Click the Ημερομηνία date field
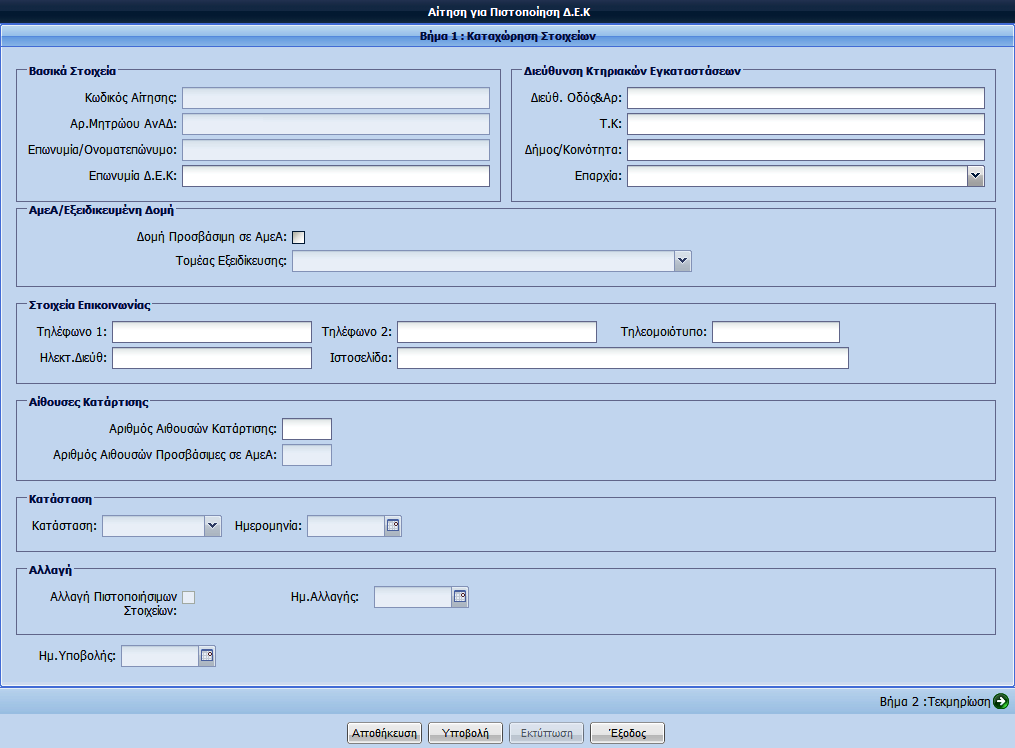The height and width of the screenshot is (748, 1015). 346,526
